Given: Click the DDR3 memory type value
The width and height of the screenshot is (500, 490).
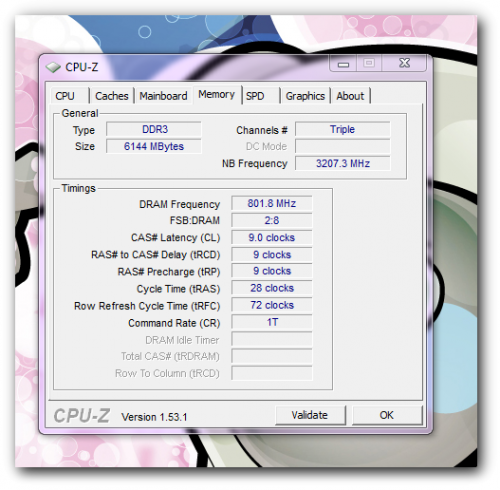Looking at the screenshot, I should tap(154, 129).
